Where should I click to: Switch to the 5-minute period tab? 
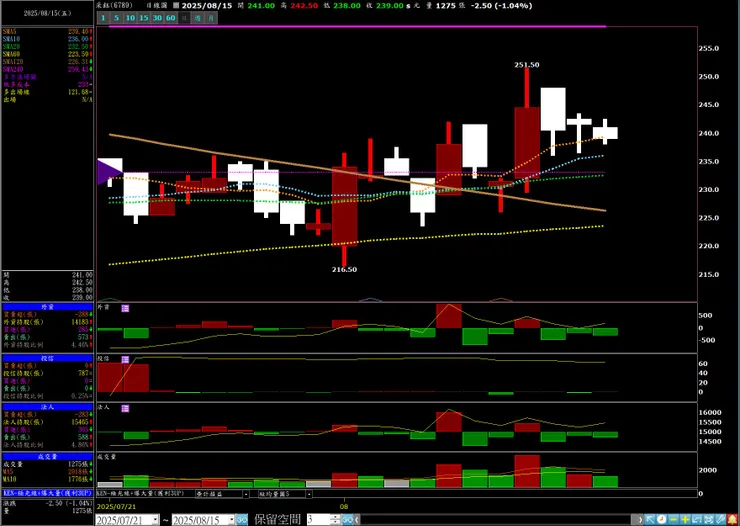pyautogui.click(x=116, y=18)
